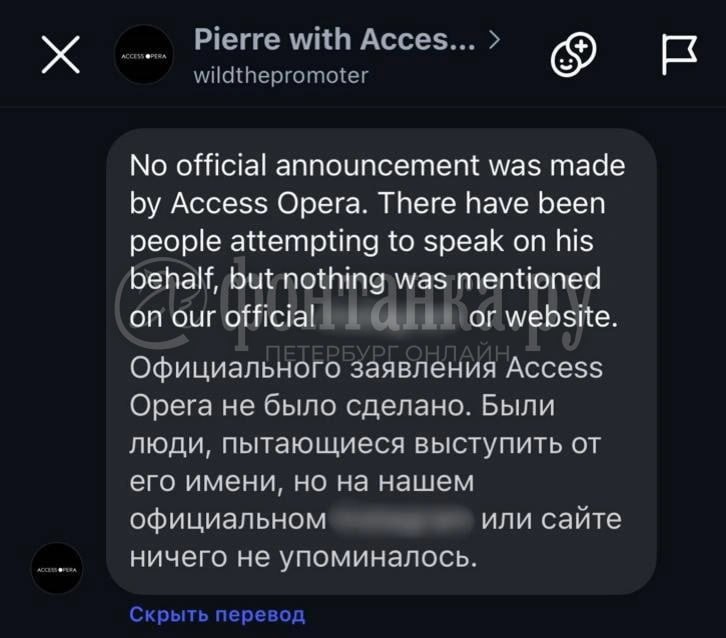Tap the flag report icon
The width and height of the screenshot is (726, 638).
tap(679, 54)
